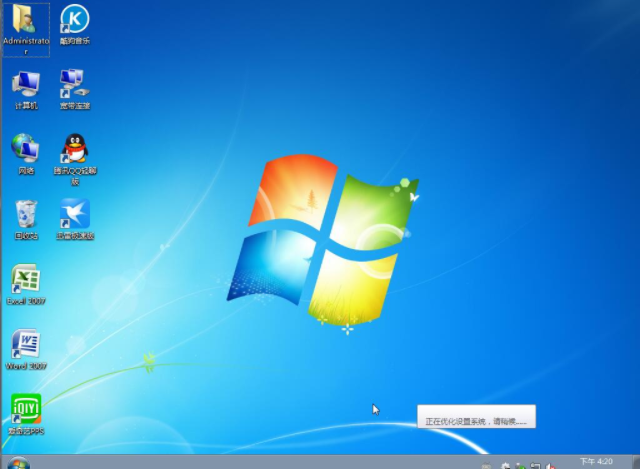Screen dimensions: 643x469
Task: Click the taskbar clock showing 下午 4:20
Action: (596, 462)
